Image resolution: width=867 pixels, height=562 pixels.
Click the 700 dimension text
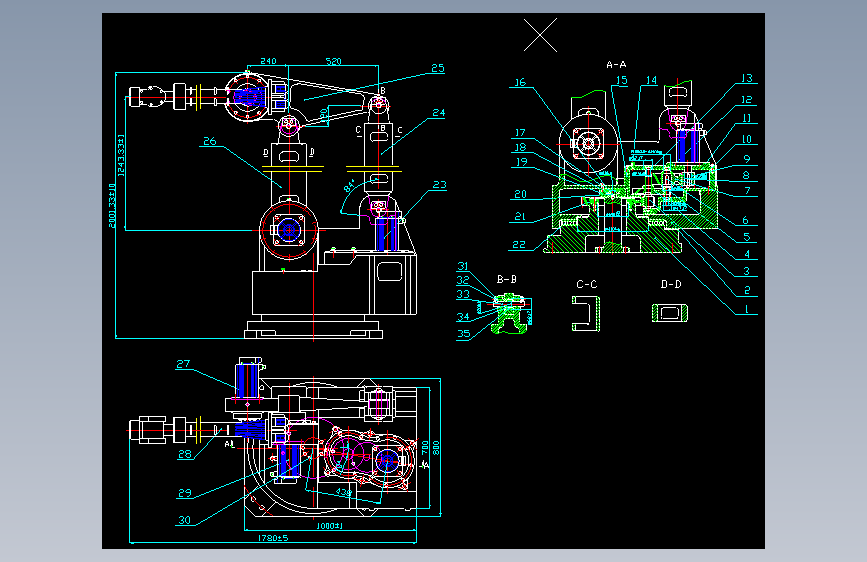click(425, 447)
